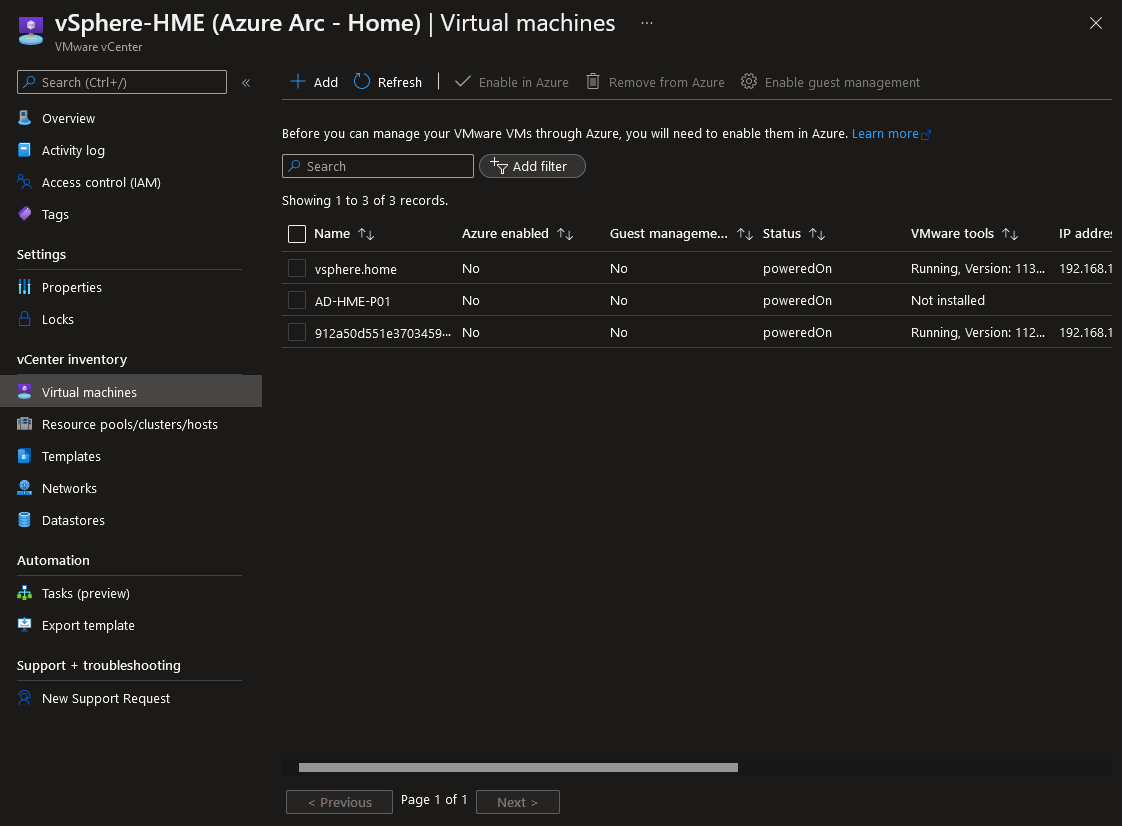Sort by Azure enabled column arrows
Viewport: 1122px width, 826px height.
coord(565,234)
